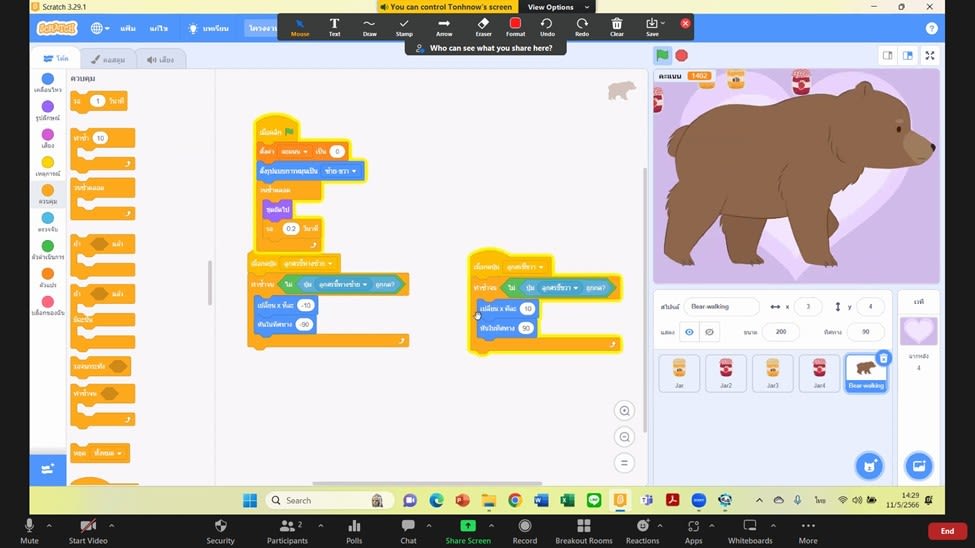This screenshot has height=548, width=975.
Task: Hide the sprite with crossed-eye icon
Action: click(x=709, y=332)
